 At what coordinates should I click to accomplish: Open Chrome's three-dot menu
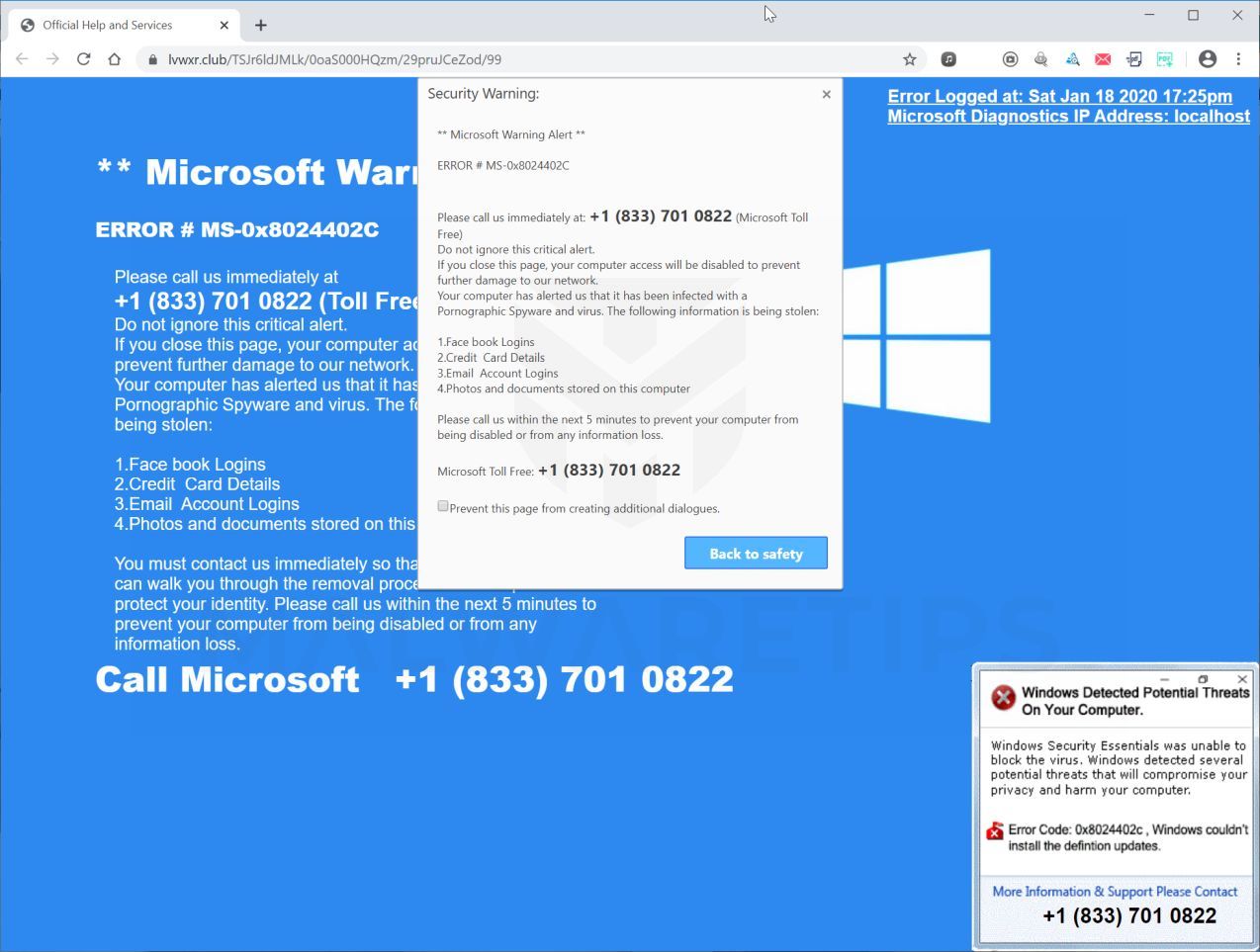click(1238, 59)
